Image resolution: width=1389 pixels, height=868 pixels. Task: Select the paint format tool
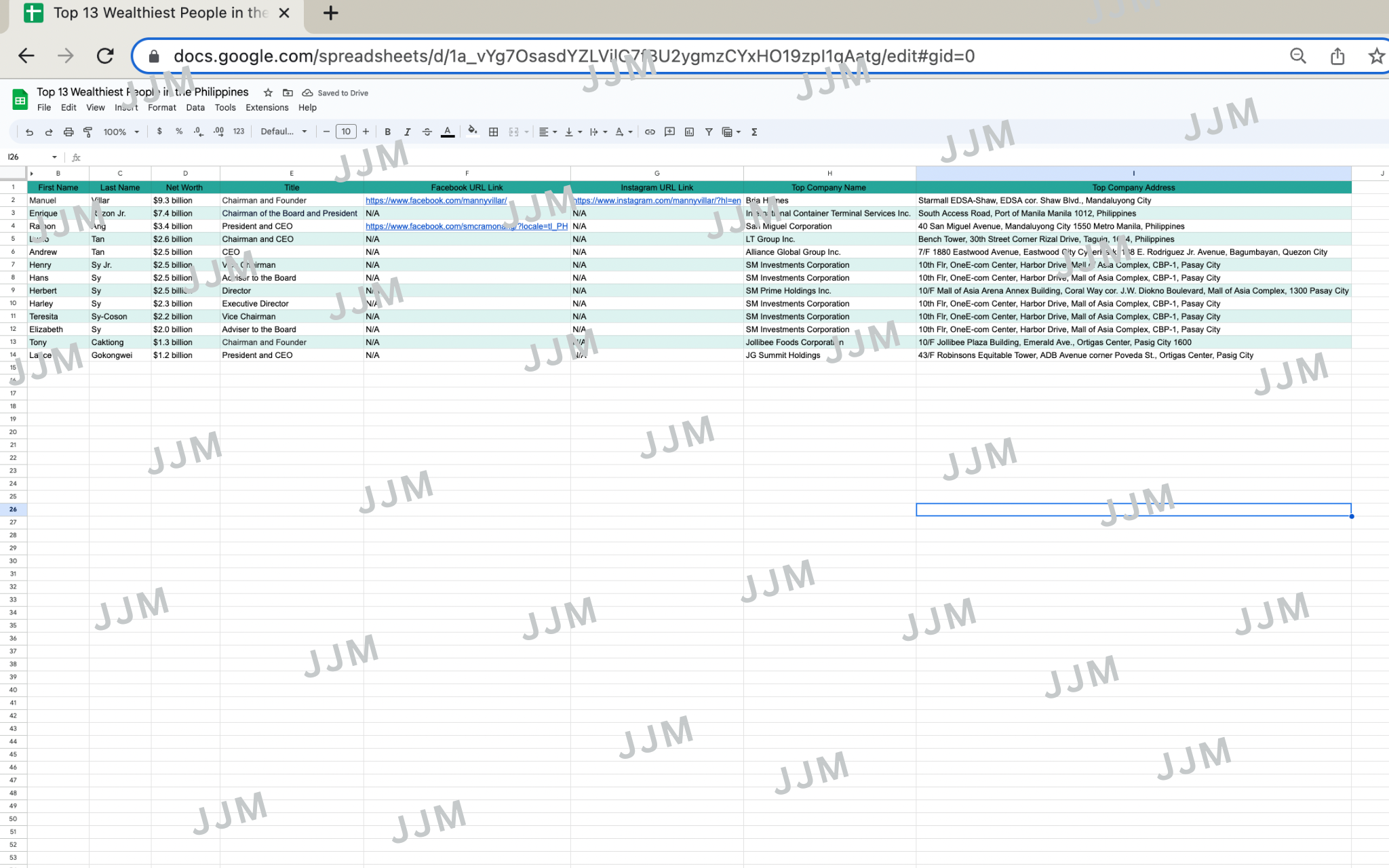coord(88,132)
